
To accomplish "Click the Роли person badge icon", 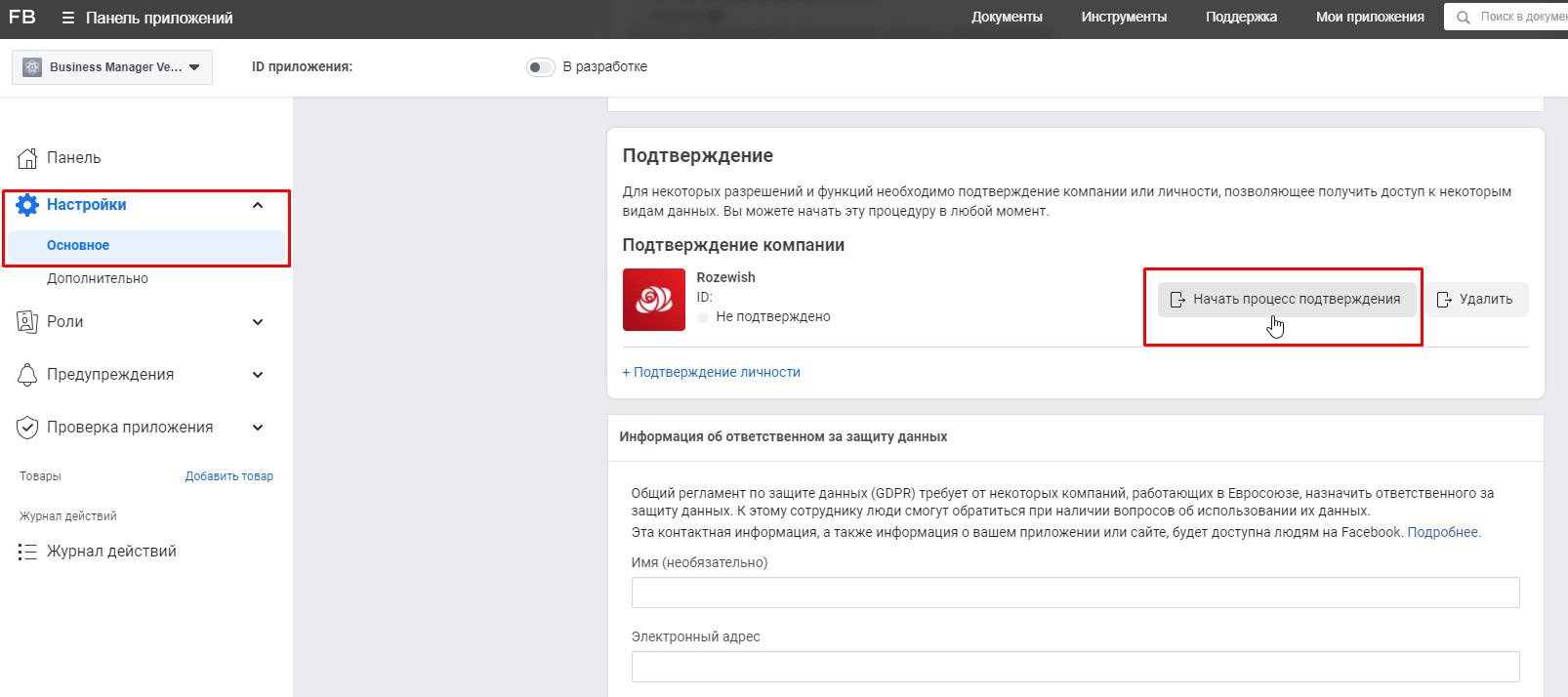I will [x=27, y=322].
